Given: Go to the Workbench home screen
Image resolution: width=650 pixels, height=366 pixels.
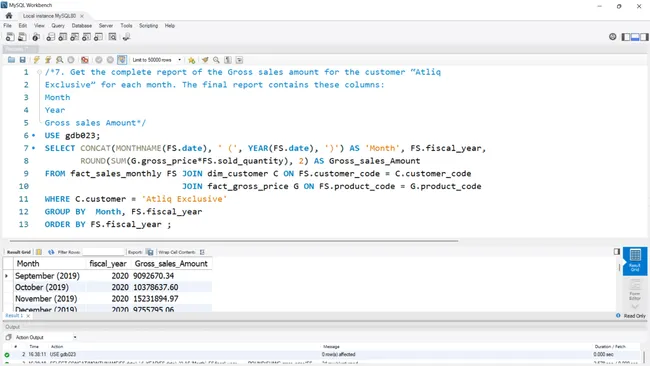Looking at the screenshot, I should click(x=9, y=16).
